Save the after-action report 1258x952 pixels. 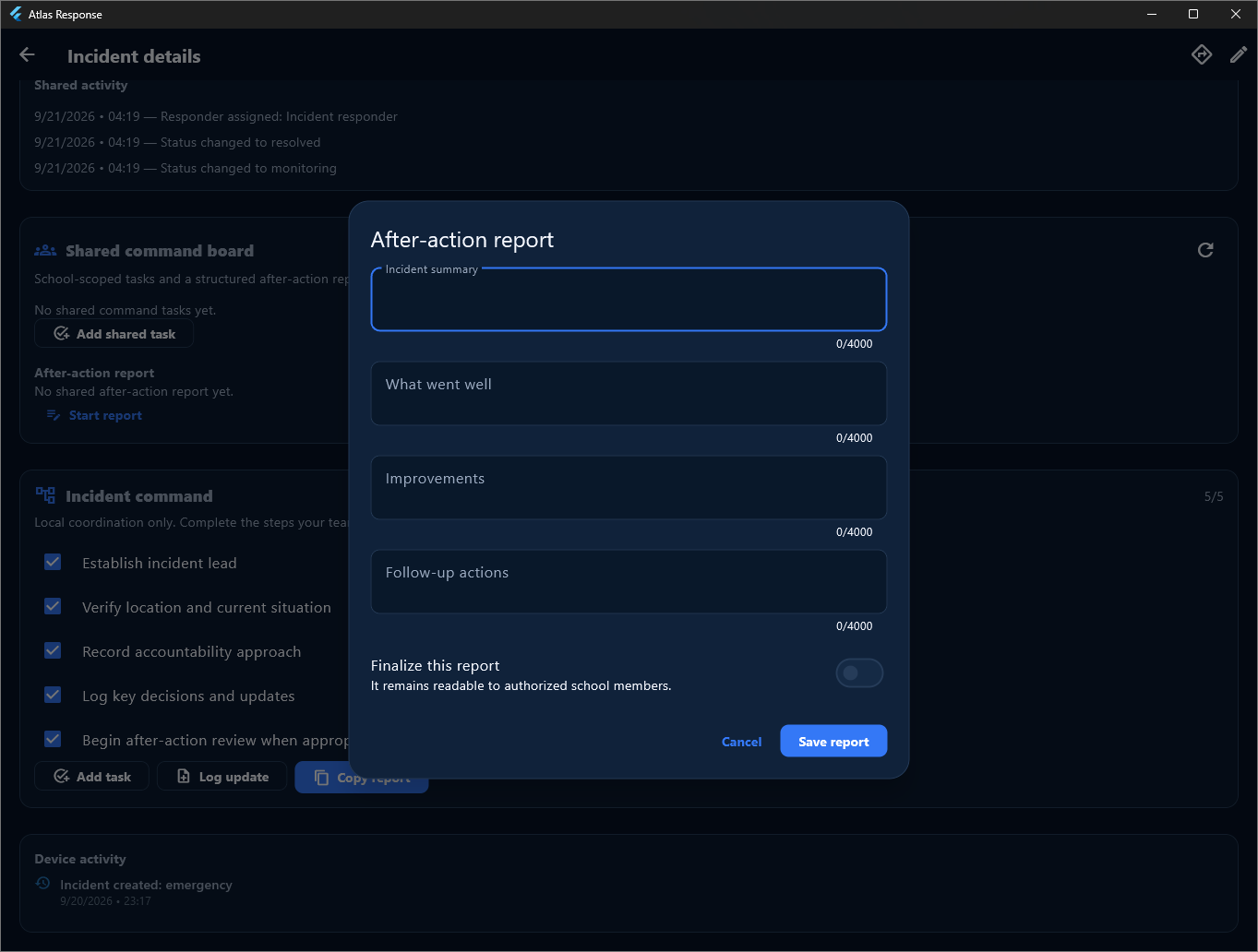click(x=833, y=741)
